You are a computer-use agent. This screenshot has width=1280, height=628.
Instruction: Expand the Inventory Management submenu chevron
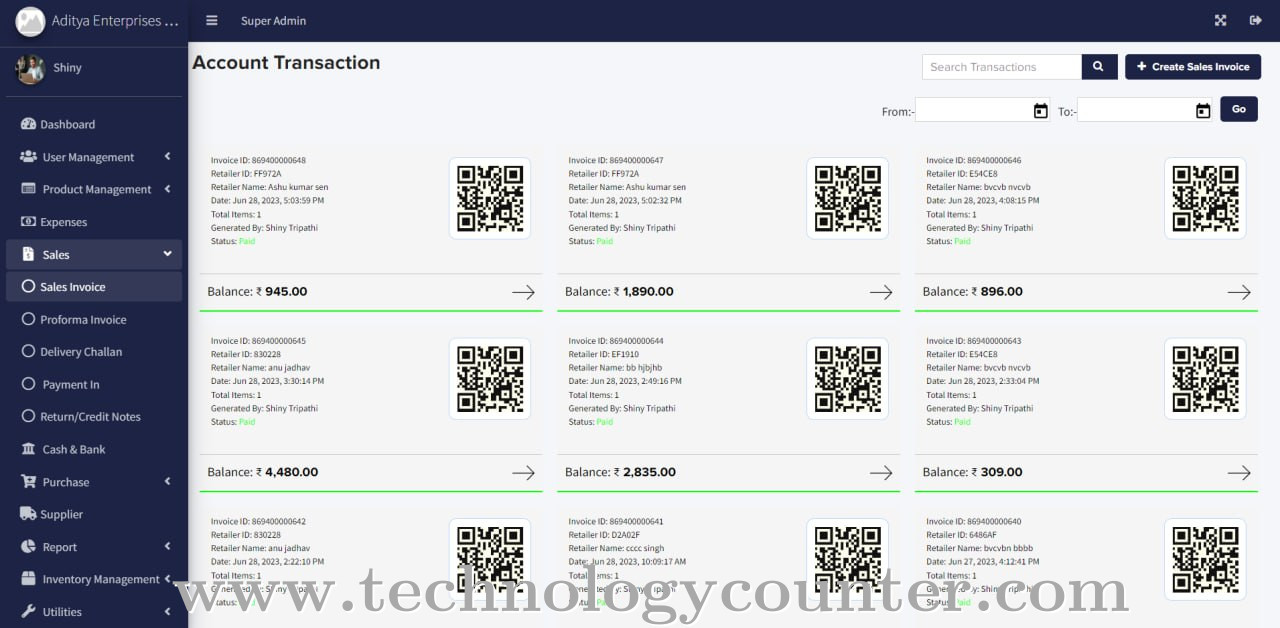[167, 579]
